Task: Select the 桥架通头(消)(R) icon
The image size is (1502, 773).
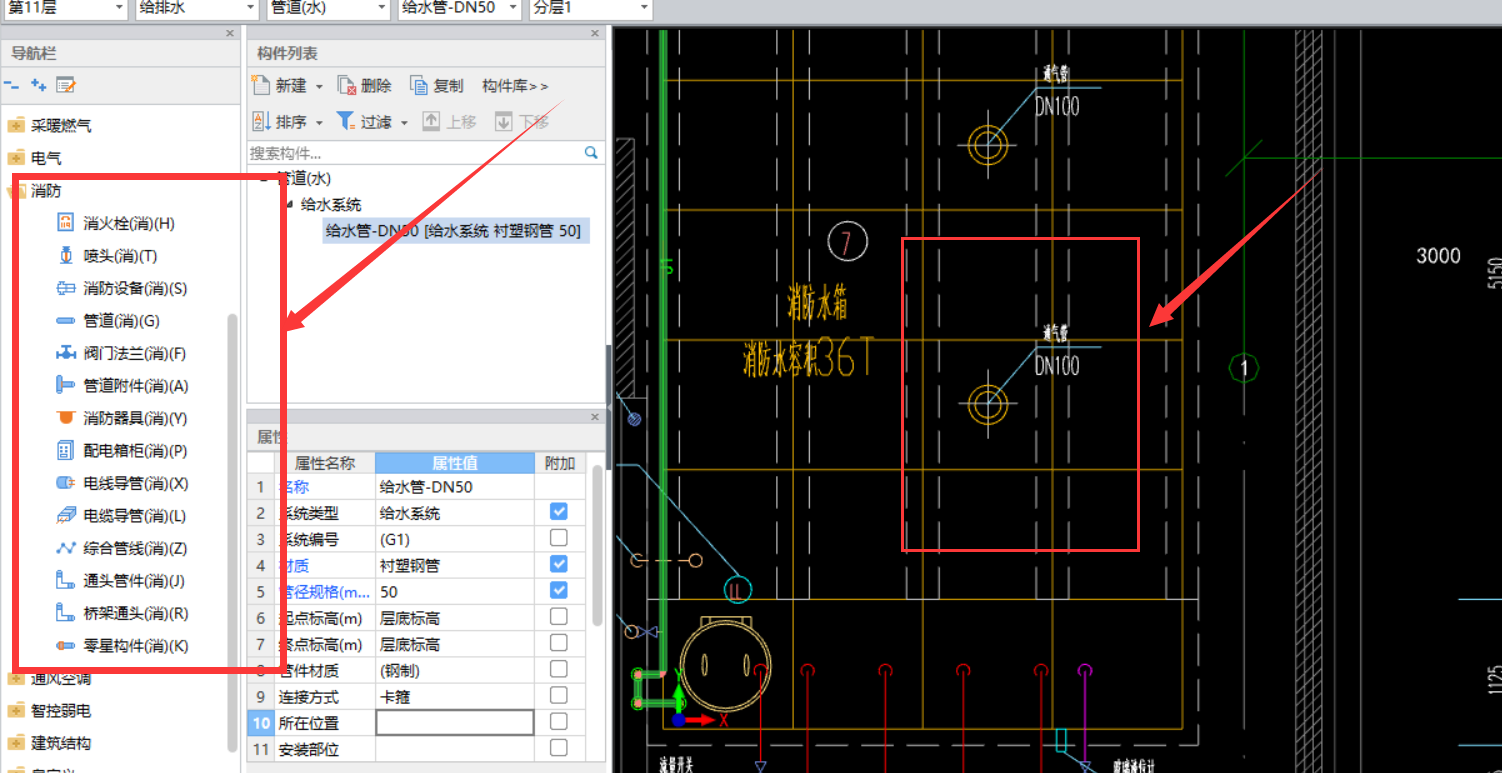Action: [66, 613]
